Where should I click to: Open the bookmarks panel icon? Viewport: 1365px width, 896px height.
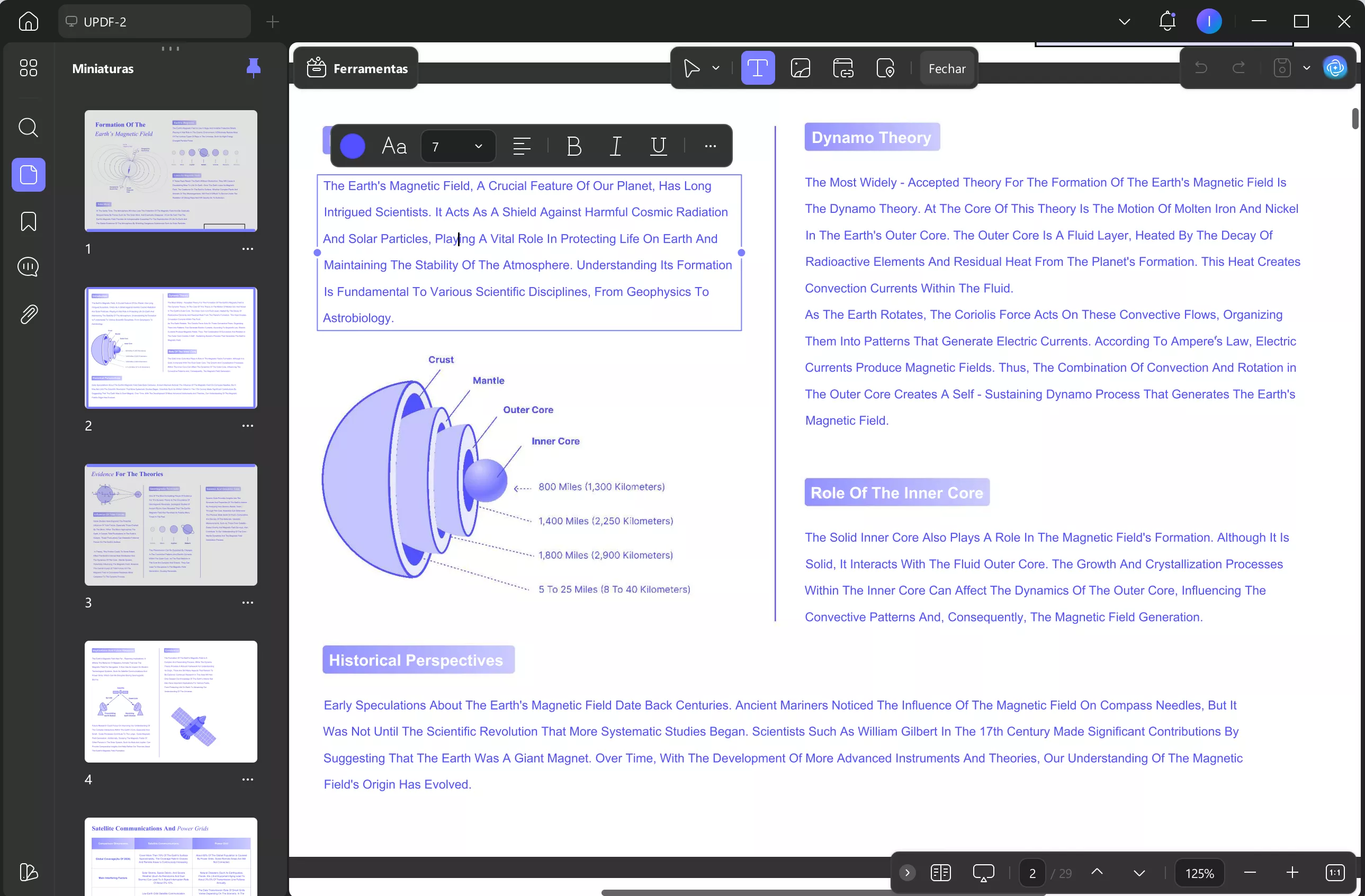tap(28, 221)
